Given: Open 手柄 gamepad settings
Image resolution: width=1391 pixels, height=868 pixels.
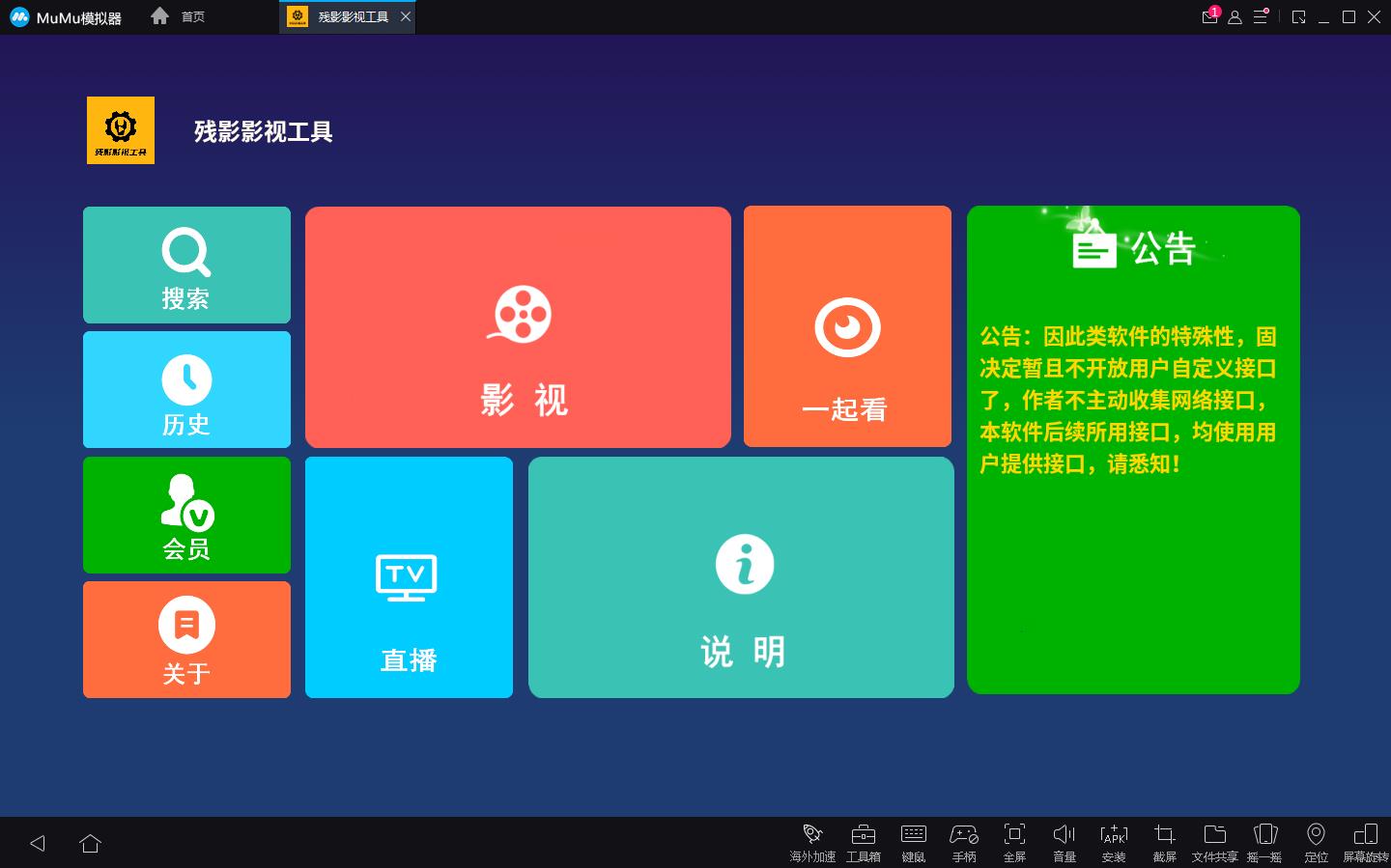Looking at the screenshot, I should click(964, 842).
